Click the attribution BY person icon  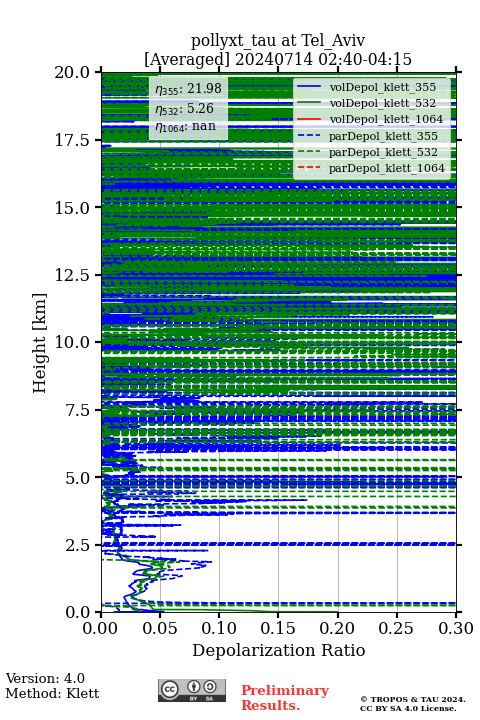194,687
